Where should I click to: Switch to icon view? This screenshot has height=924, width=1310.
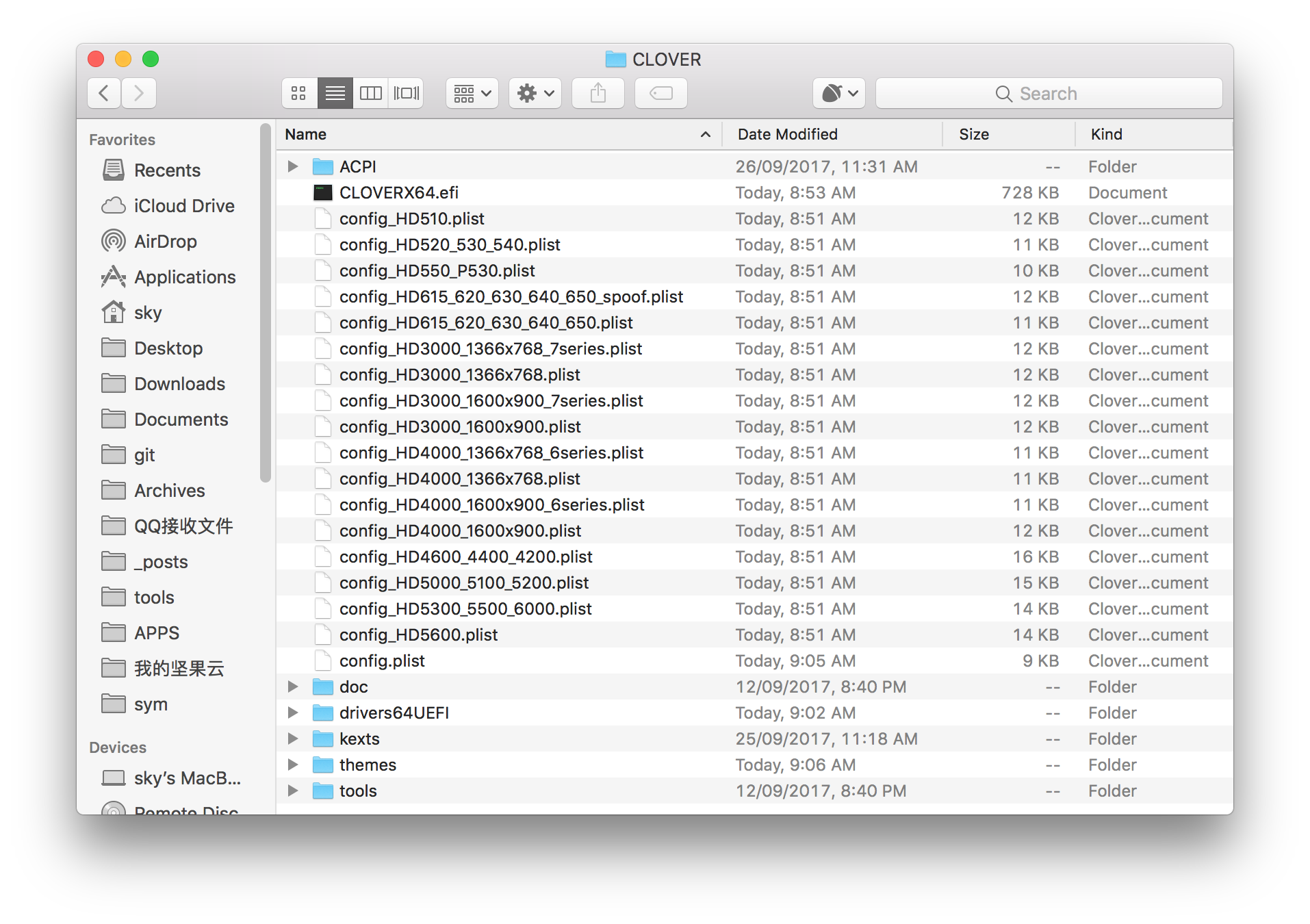coord(299,93)
